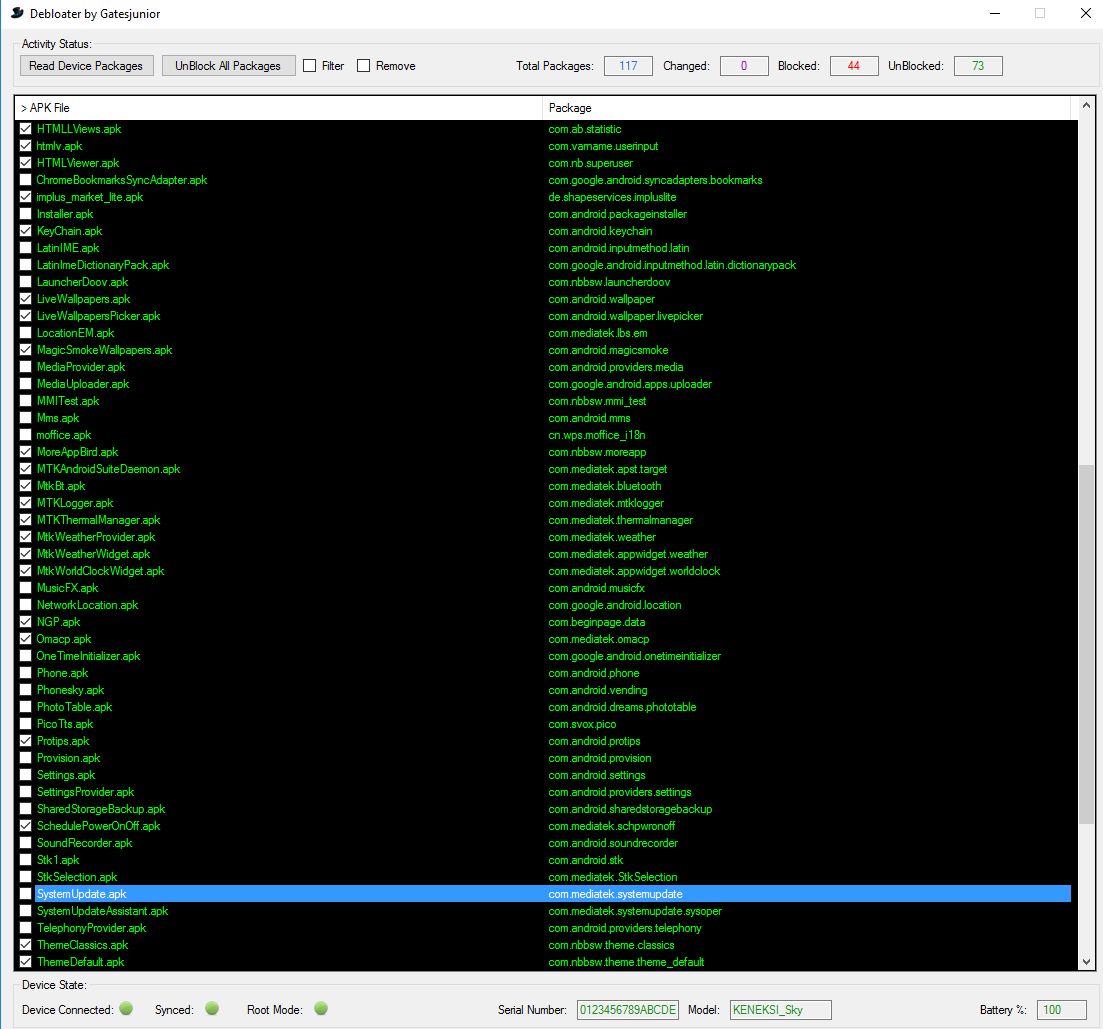Check ChromeBookmarksSyncAdapter.apk checkbox
1103x1029 pixels.
25,180
